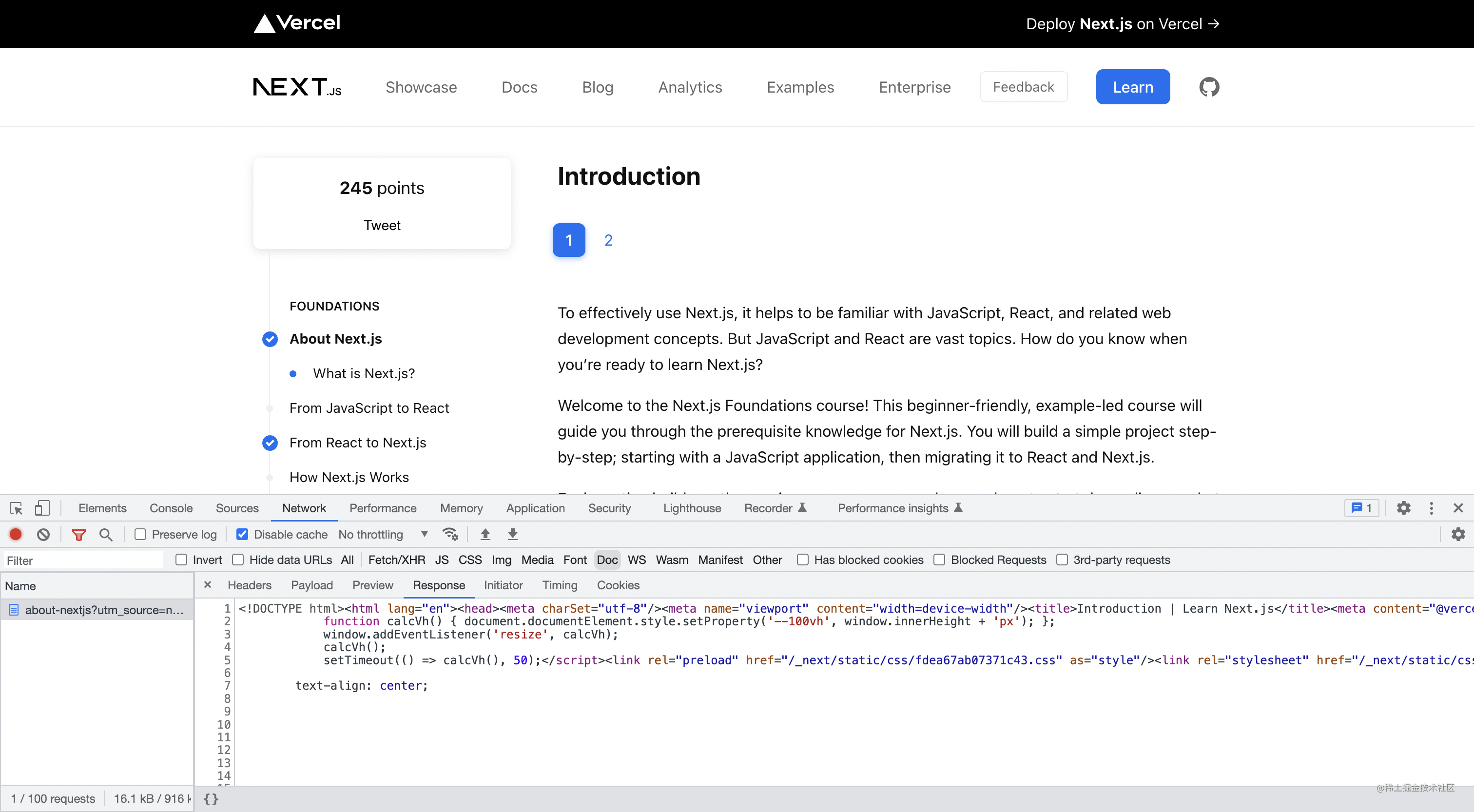Clear the network log
This screenshot has width=1474, height=812.
43,535
